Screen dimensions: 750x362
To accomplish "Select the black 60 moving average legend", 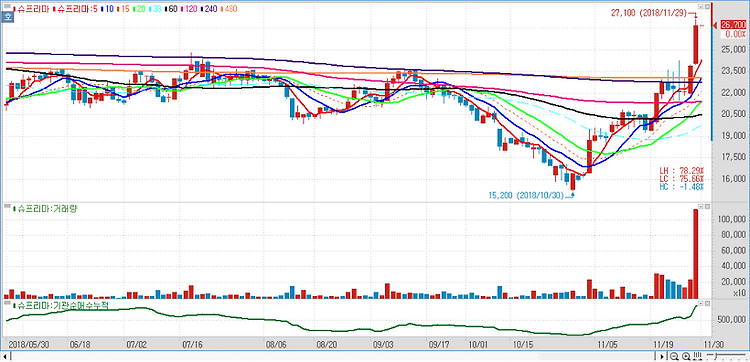I will 170,9.
